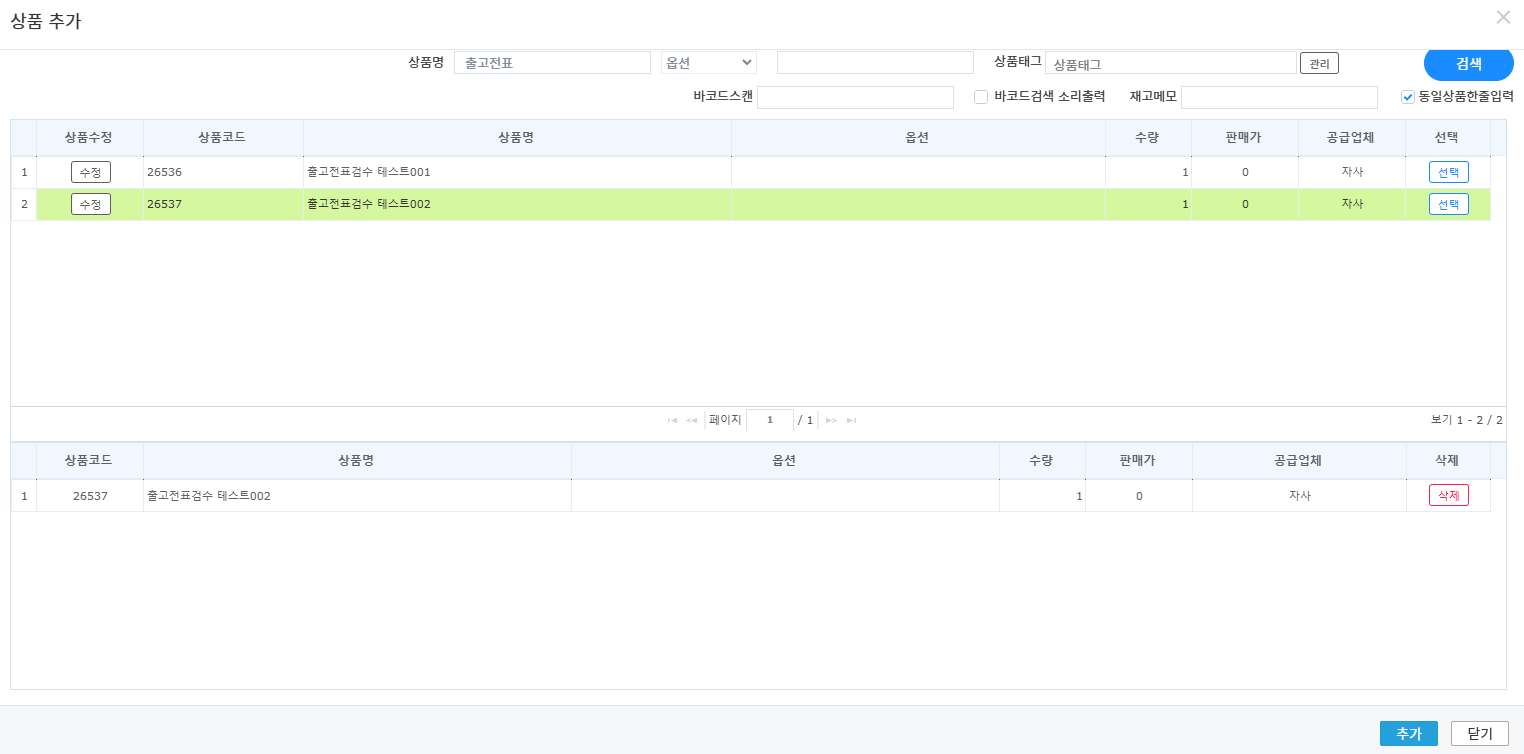Select product 출고전표검수 테스트001 with 선택
Viewport: 1524px width, 754px height.
1448,172
